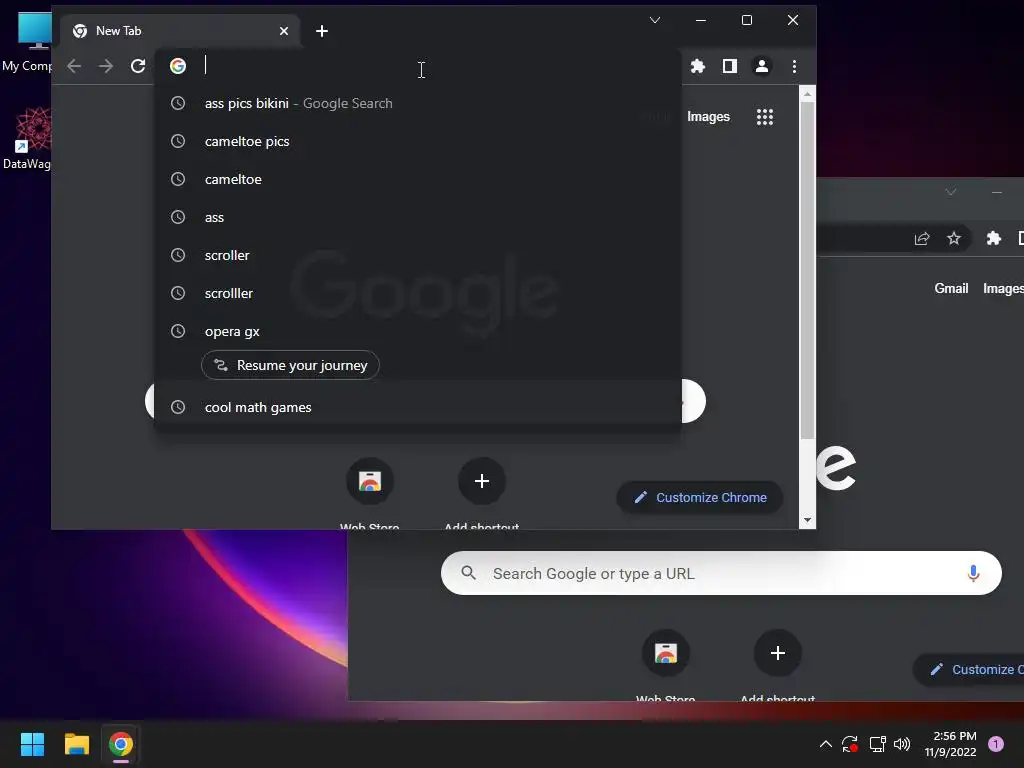Screen dimensions: 1024x768
Task: Click the scroll-up arrow of the front window's scrollbar
Action: tap(807, 95)
